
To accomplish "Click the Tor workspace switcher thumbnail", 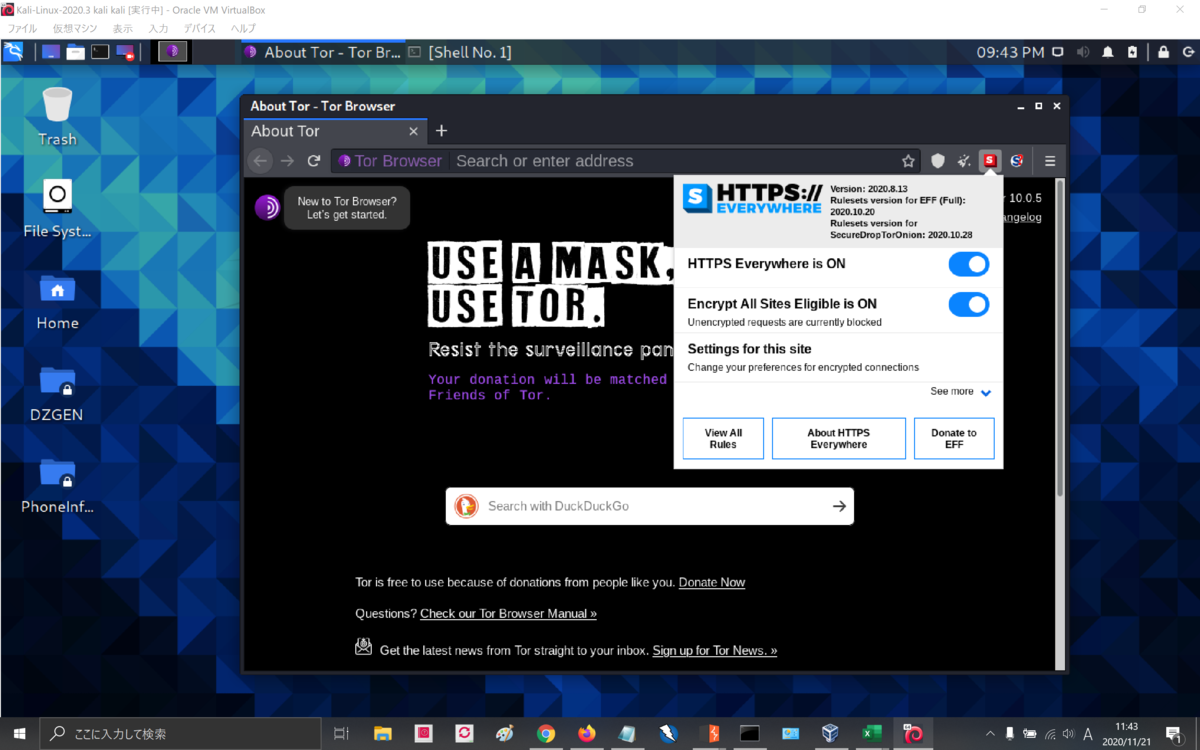I will point(172,52).
